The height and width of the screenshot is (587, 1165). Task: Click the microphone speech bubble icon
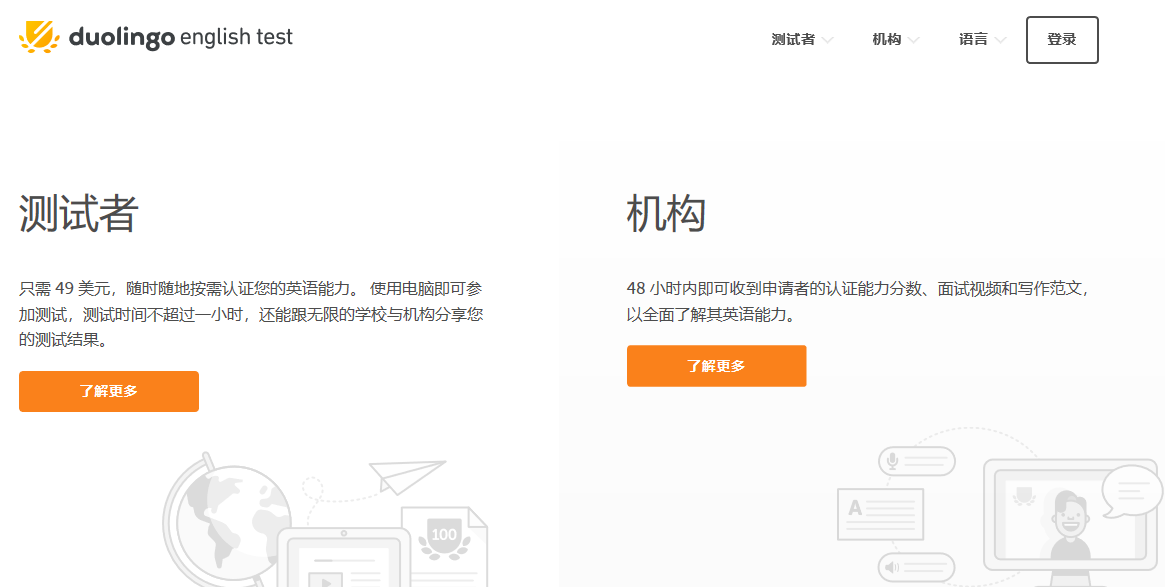pyautogui.click(x=916, y=461)
